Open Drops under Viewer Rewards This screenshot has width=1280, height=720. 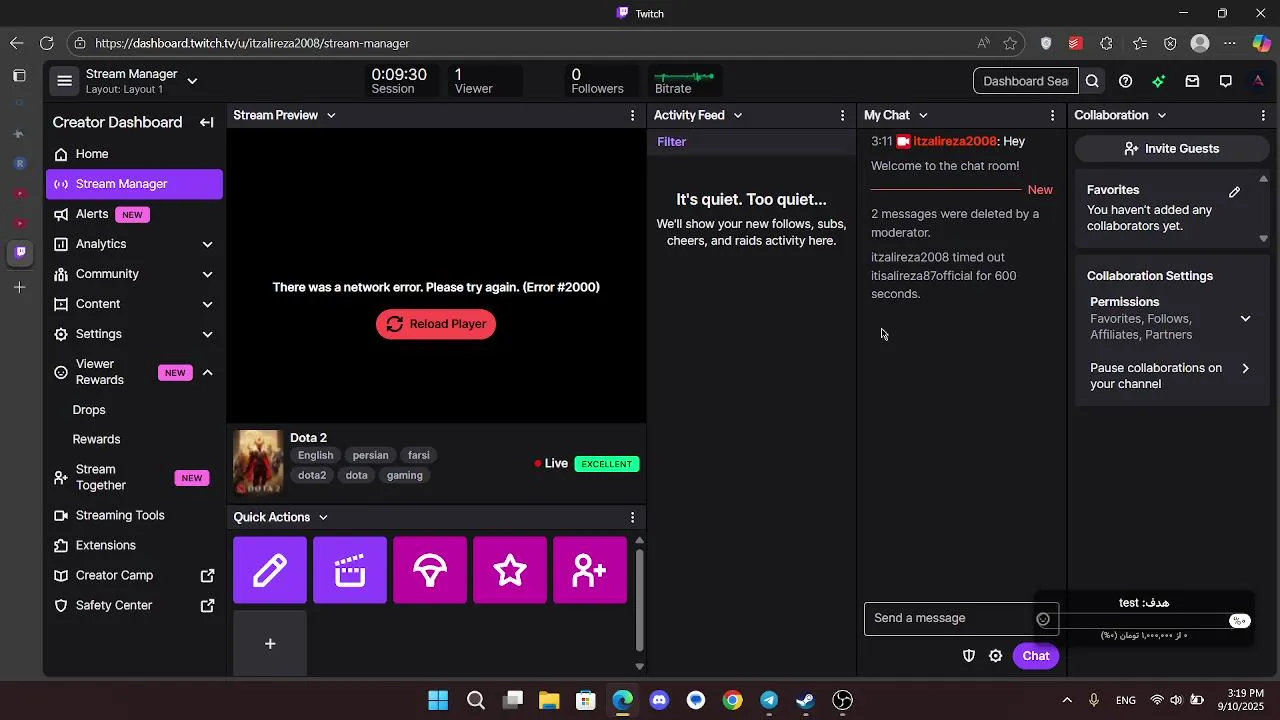click(x=89, y=410)
